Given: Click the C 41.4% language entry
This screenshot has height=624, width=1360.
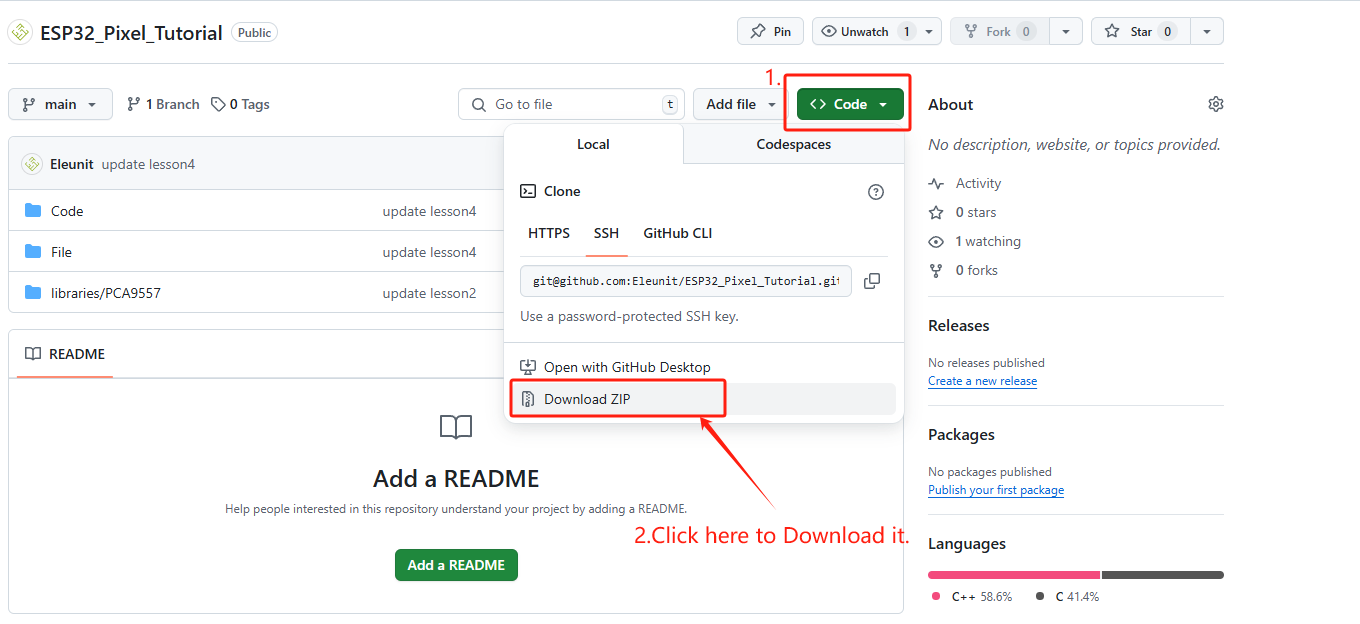Looking at the screenshot, I should click(x=1067, y=597).
